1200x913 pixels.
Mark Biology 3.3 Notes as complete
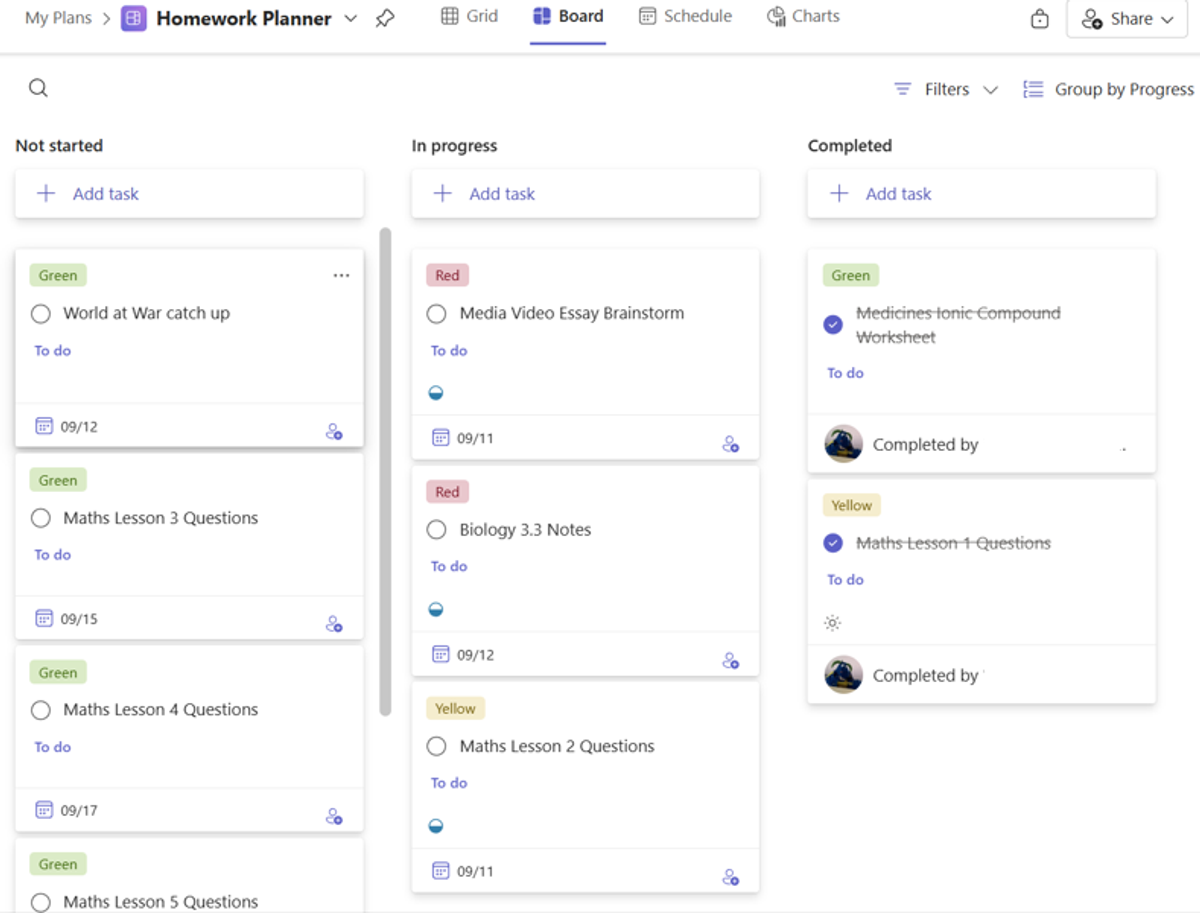(436, 530)
